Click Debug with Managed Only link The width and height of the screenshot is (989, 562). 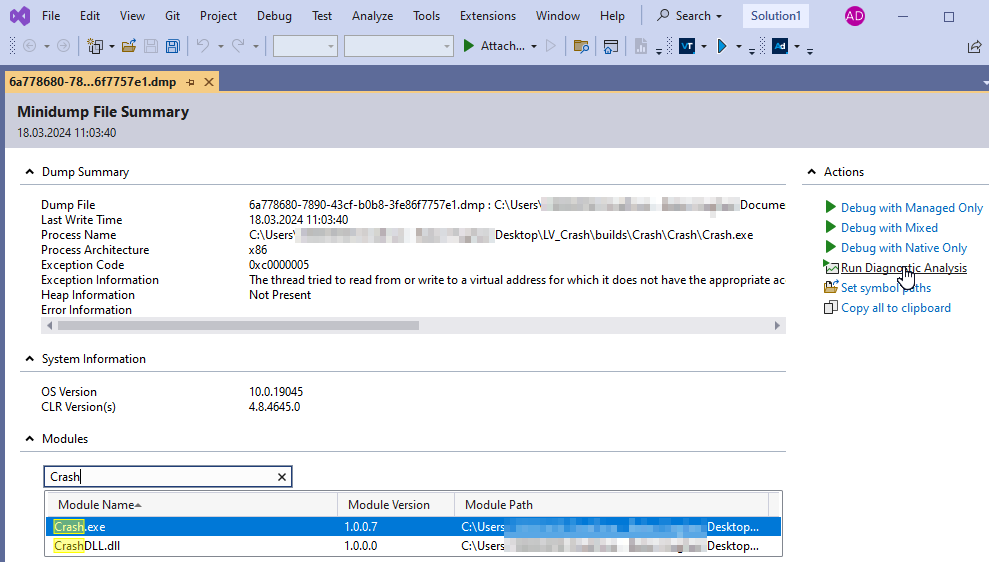tap(911, 208)
